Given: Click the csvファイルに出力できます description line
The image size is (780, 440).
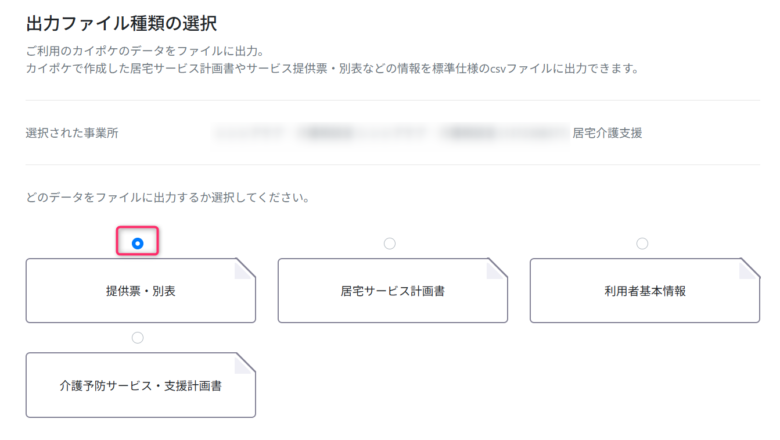Looking at the screenshot, I should click(332, 69).
